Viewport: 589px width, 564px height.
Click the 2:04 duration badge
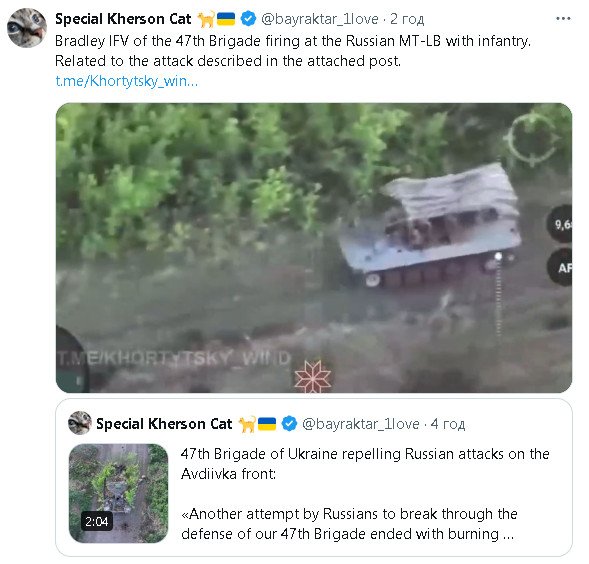pyautogui.click(x=97, y=521)
